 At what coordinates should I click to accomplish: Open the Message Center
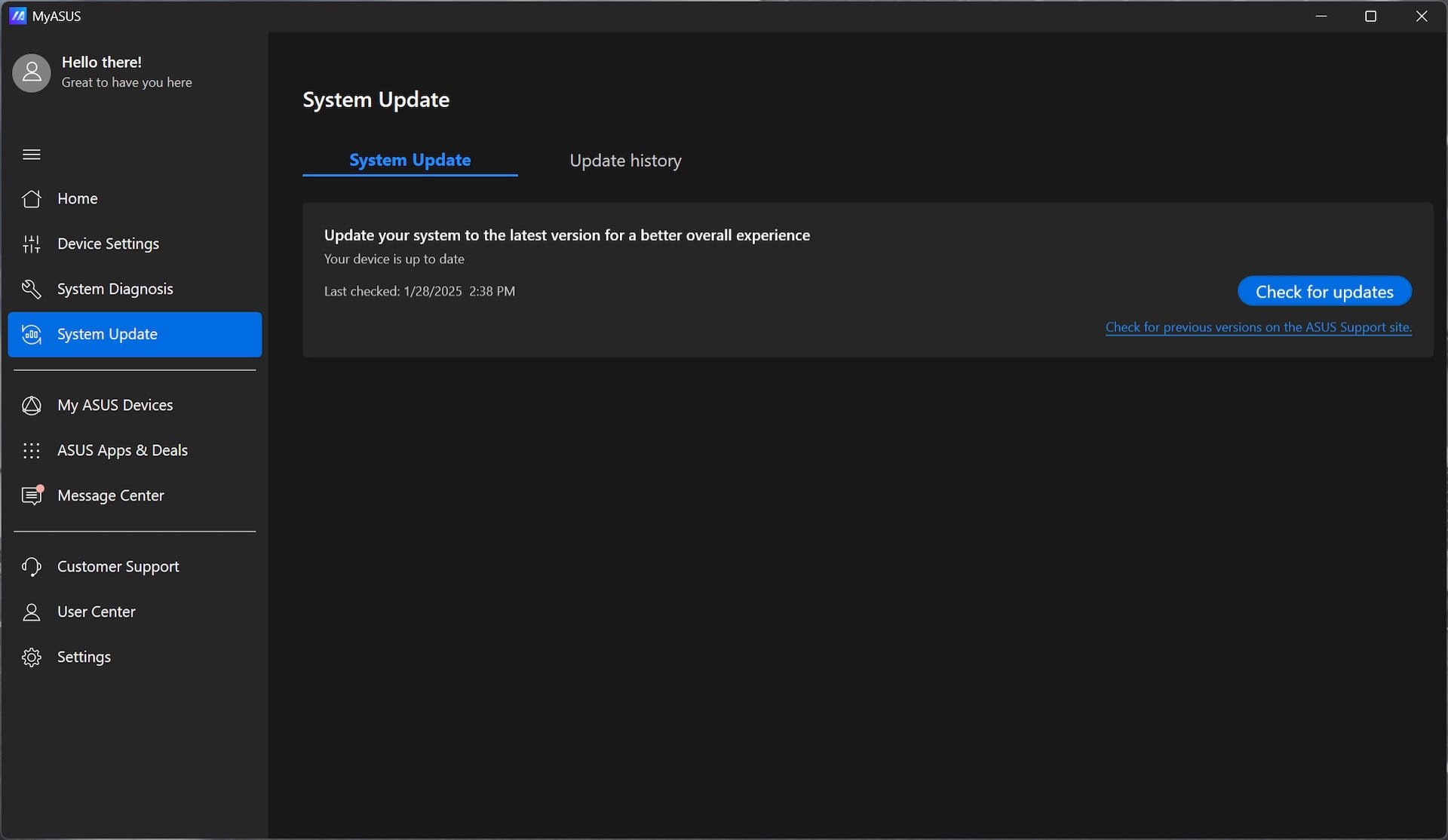click(135, 495)
